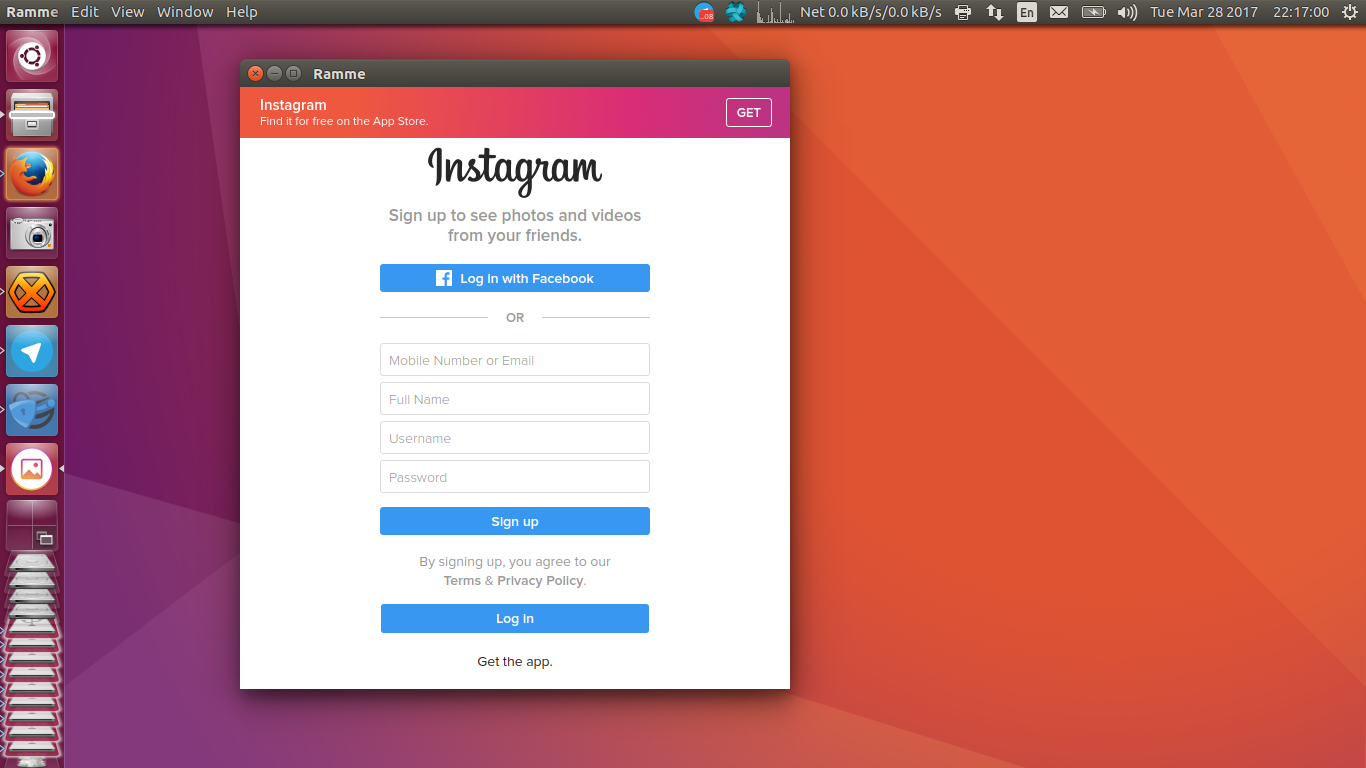Screen dimensions: 1366x768
Task: Focus the Full Name field
Action: [515, 399]
